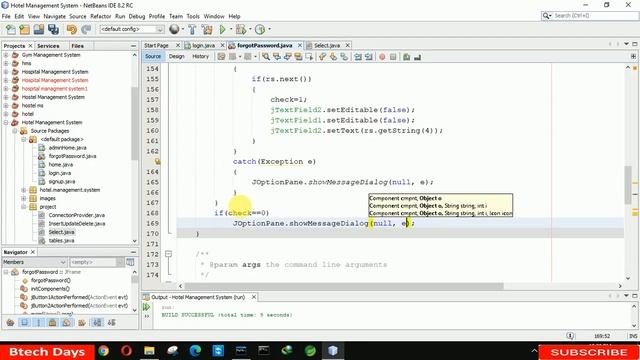
Task: Collapse the Hotel Management System project
Action: point(6,122)
